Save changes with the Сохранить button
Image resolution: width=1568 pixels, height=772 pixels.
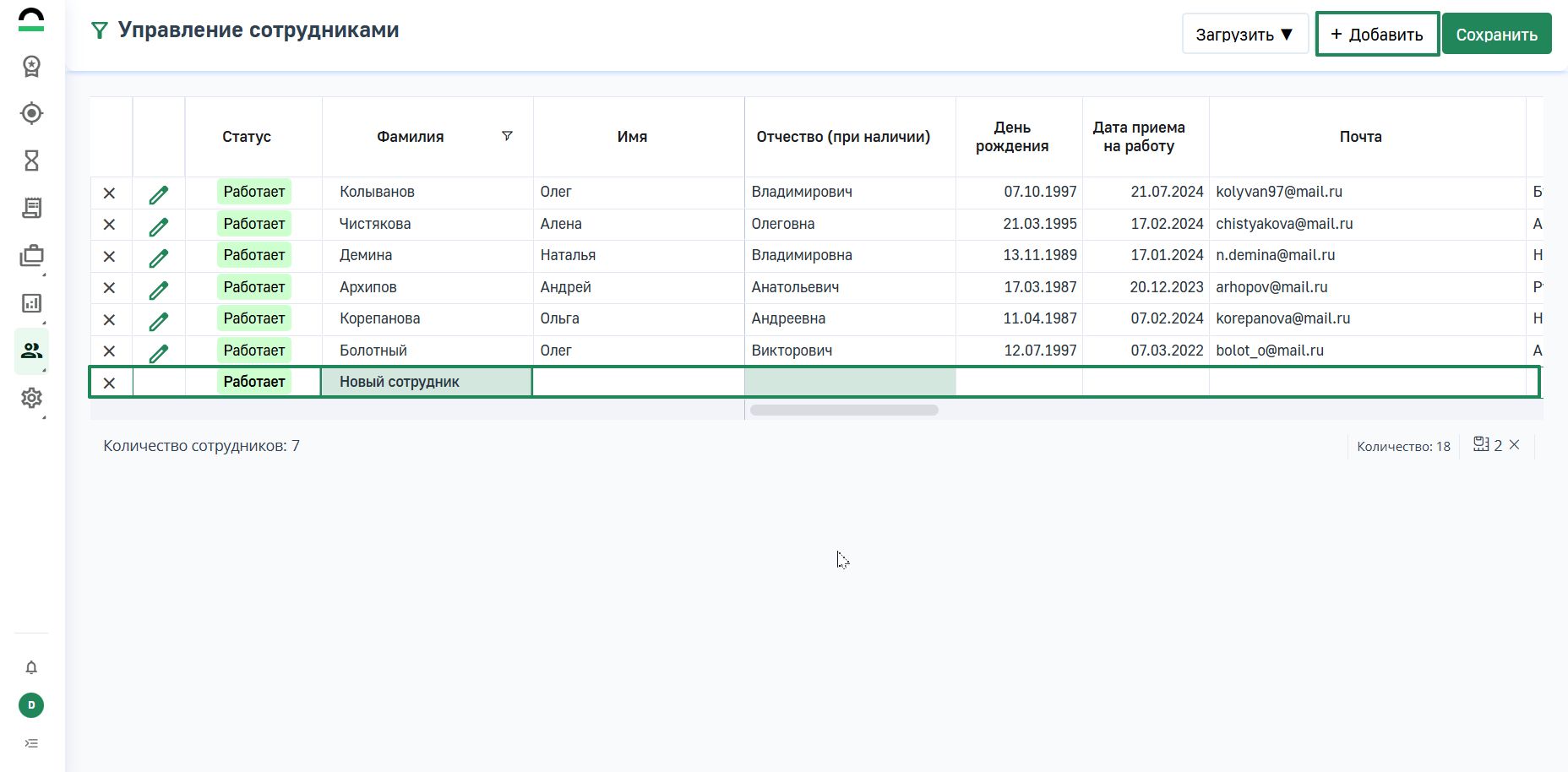1496,35
